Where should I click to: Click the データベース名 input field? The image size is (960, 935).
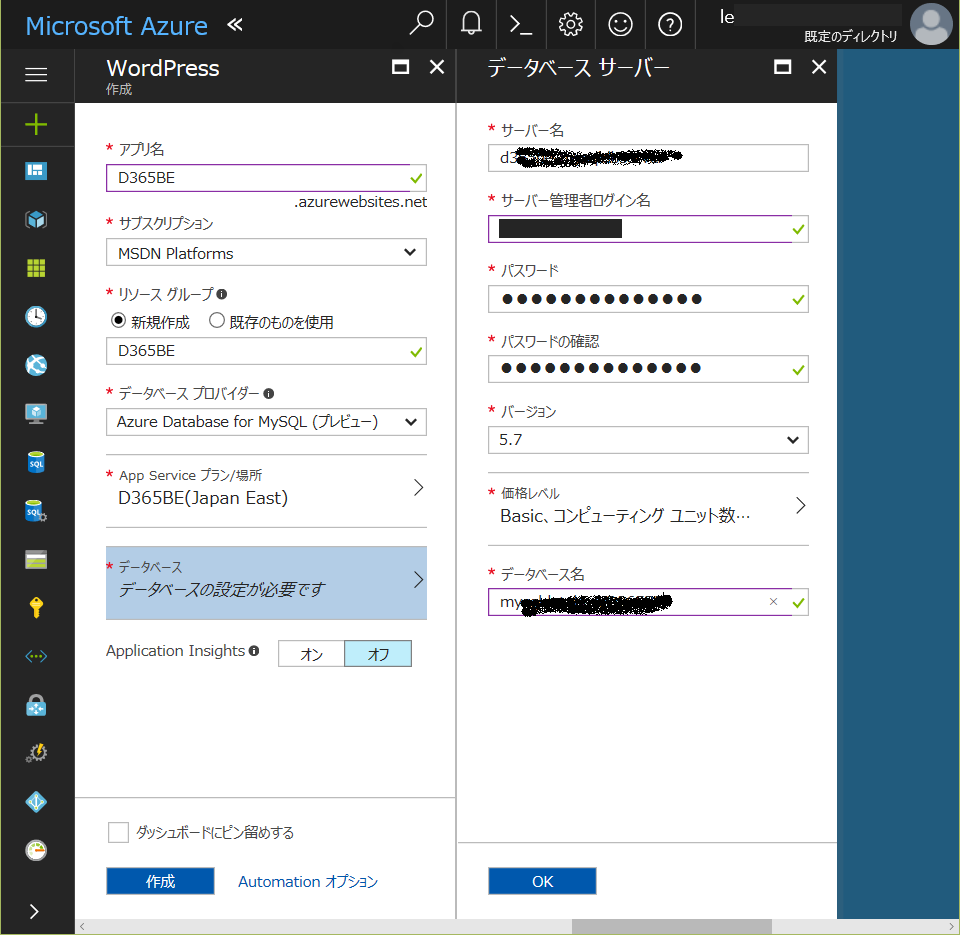pyautogui.click(x=648, y=602)
